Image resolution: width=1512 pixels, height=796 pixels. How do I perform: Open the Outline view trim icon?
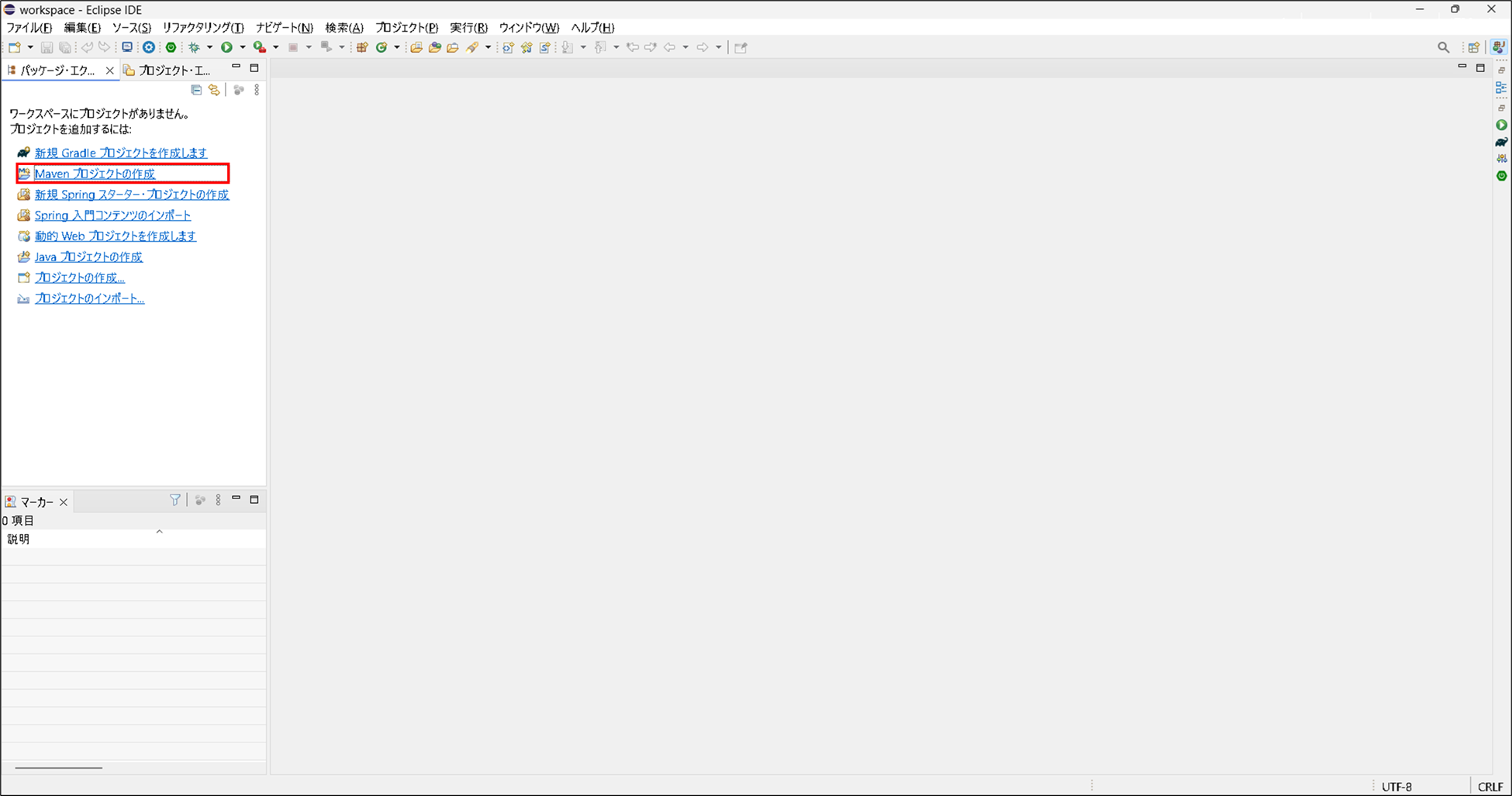click(1501, 88)
